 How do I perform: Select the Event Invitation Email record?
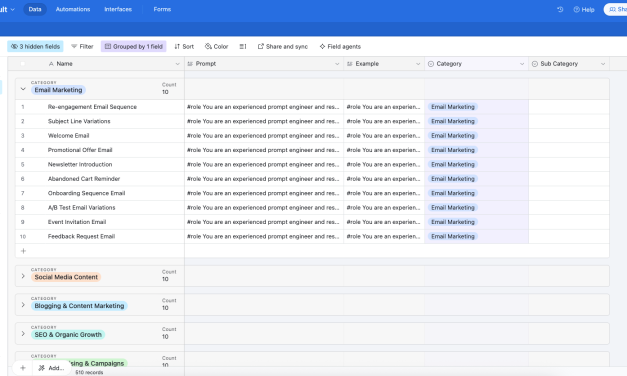[x=77, y=222]
